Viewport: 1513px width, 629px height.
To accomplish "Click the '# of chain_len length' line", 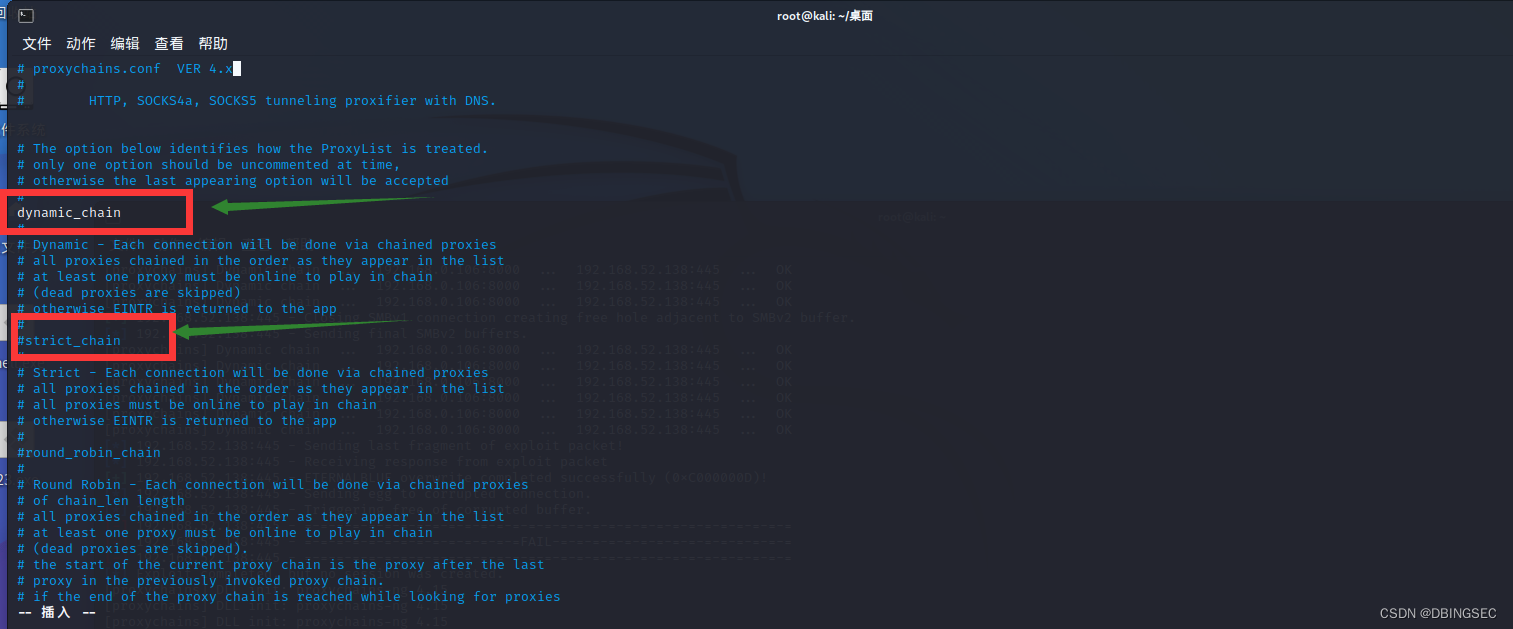I will [x=101, y=501].
